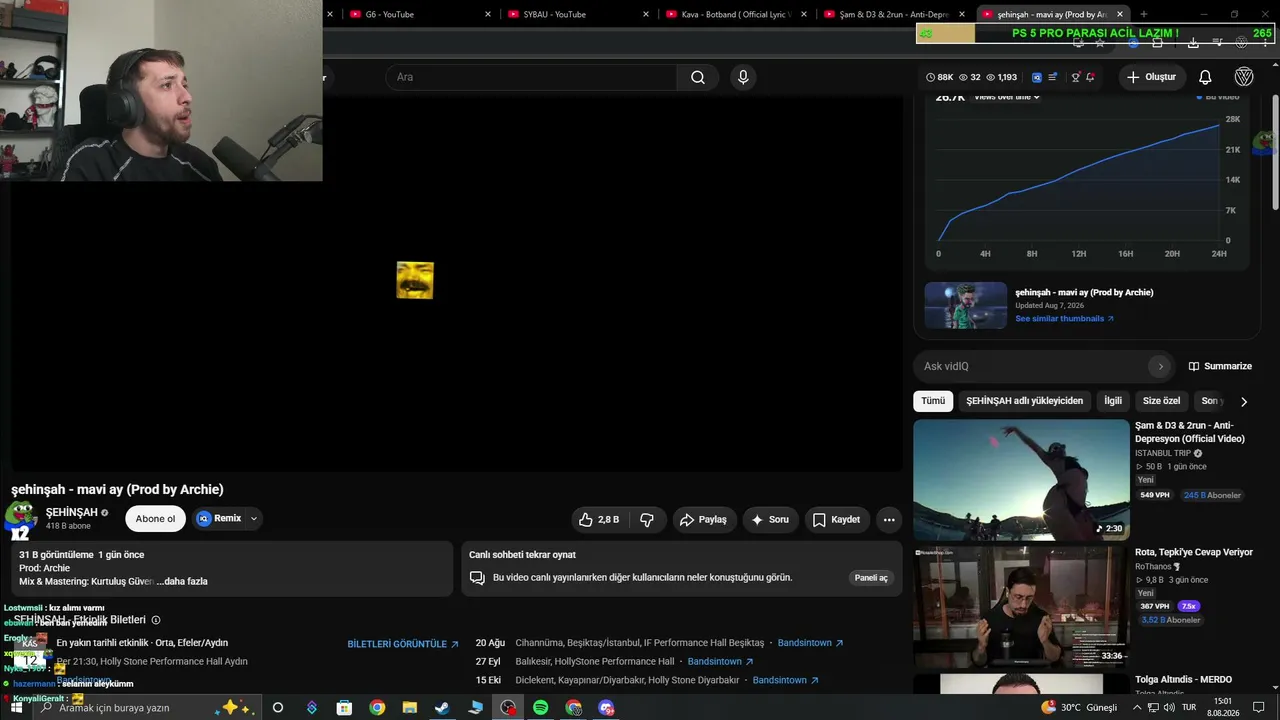Click the Windows Start button
Viewport: 1280px width, 720px height.
tap(16, 708)
